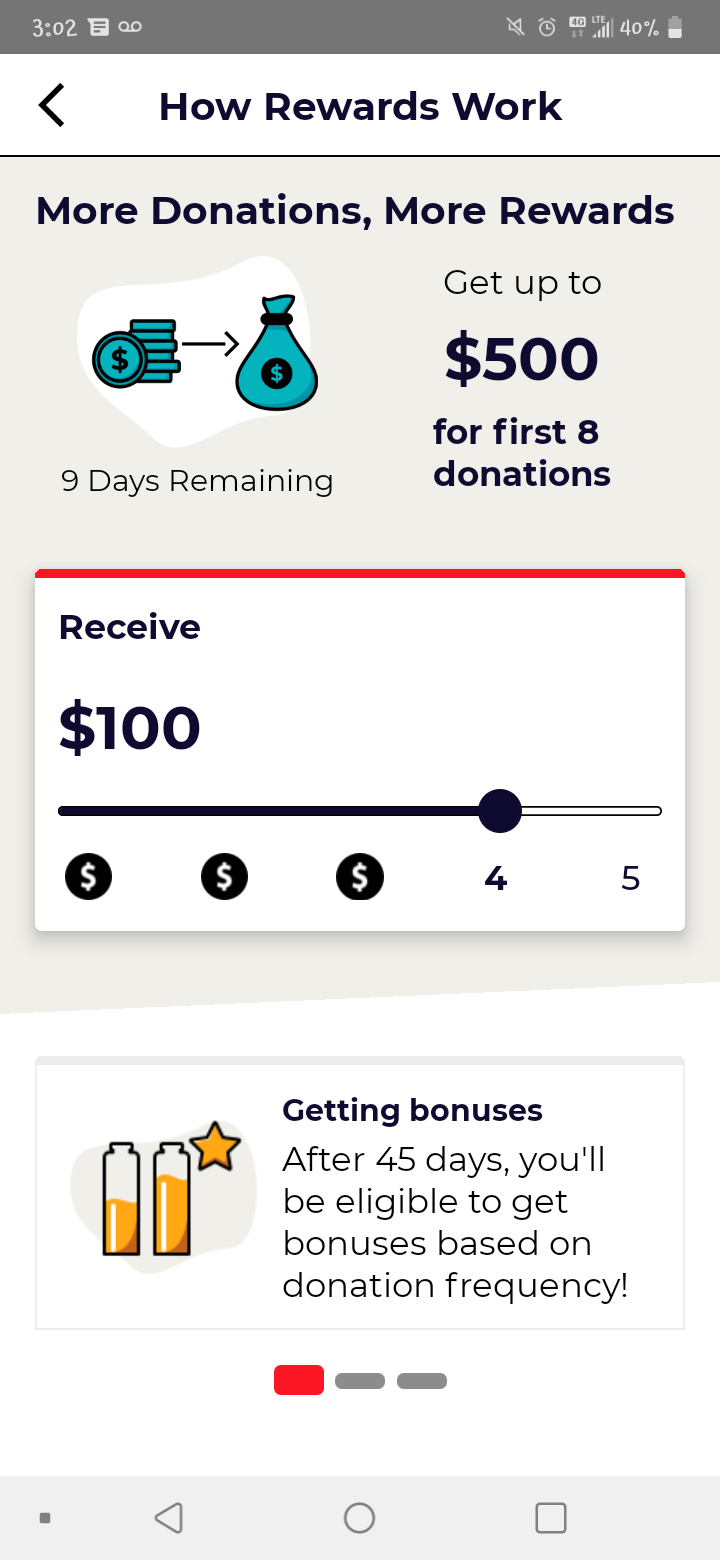This screenshot has height=1560, width=720.
Task: Select step 5 on donation slider
Action: tap(630, 879)
